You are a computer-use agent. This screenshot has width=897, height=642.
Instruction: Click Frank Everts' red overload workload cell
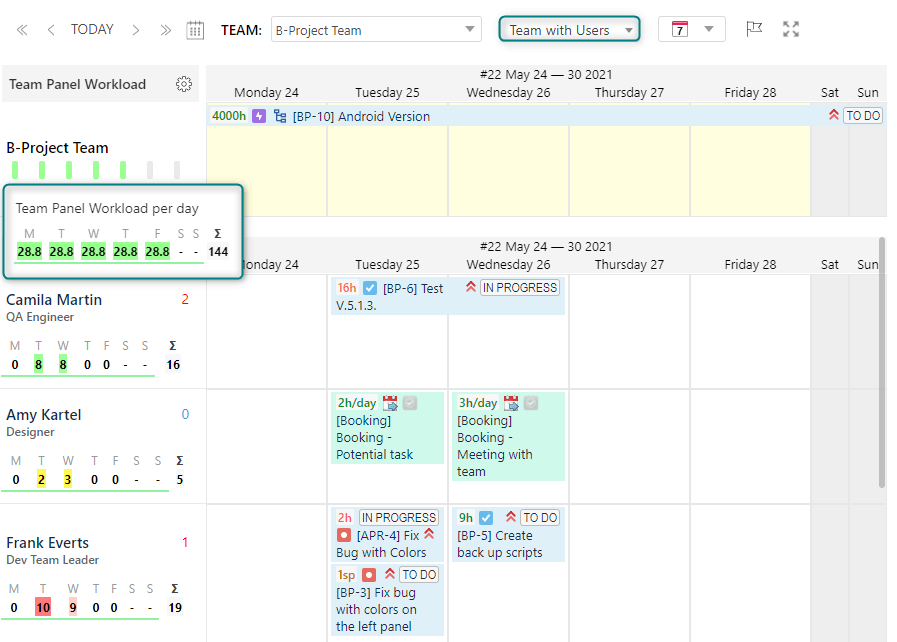[42, 607]
